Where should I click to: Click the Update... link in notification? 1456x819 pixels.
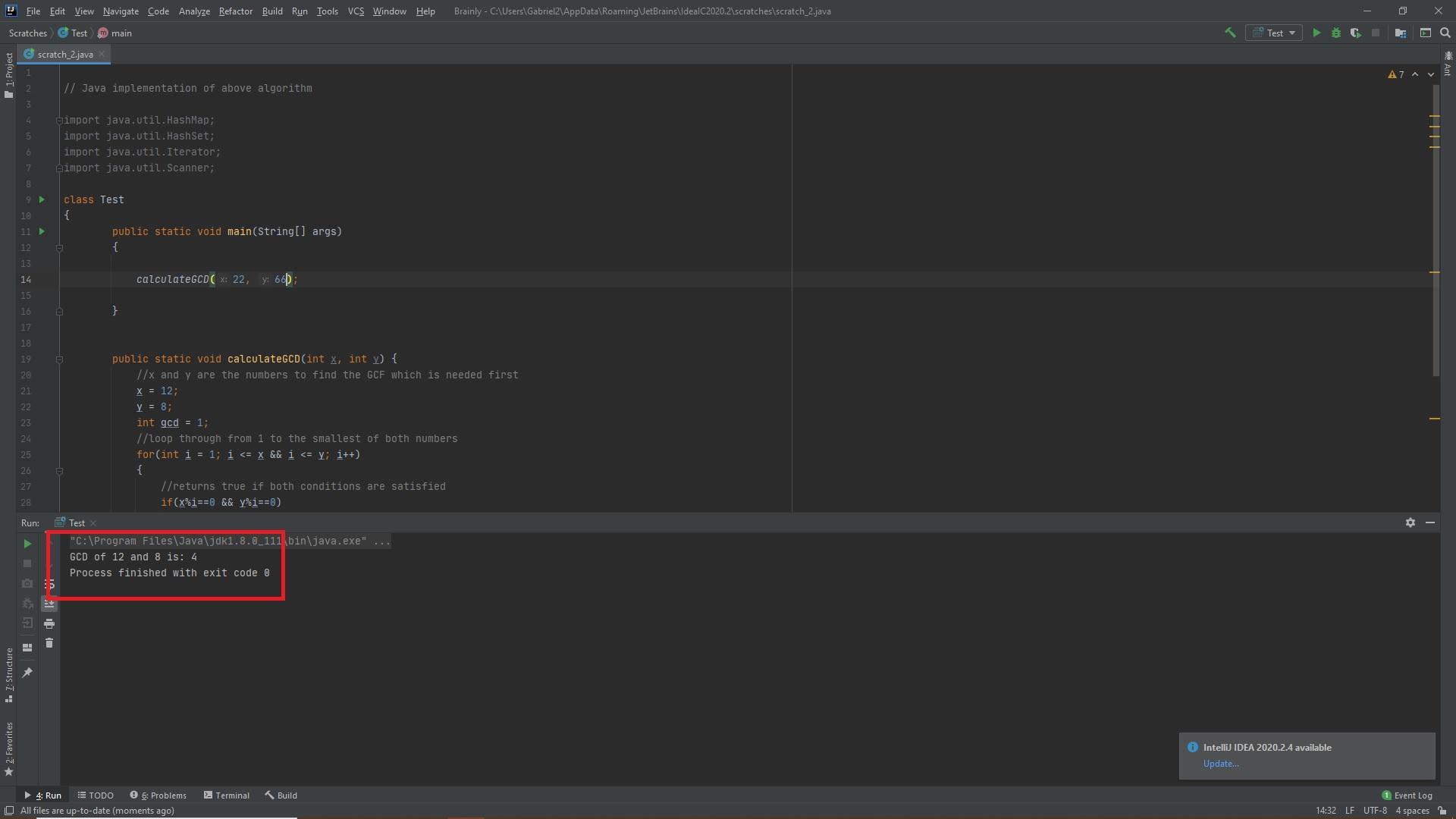coord(1220,764)
